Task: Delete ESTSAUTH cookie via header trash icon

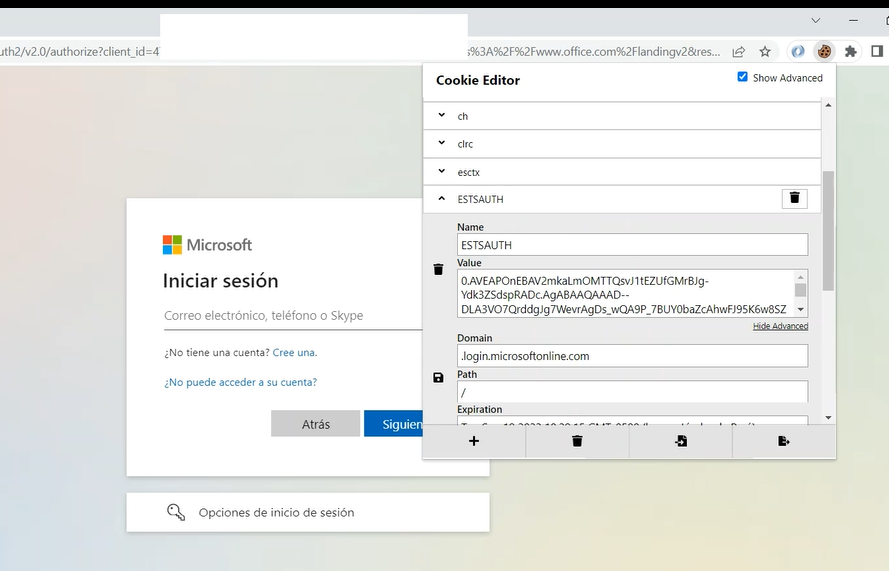Action: [x=794, y=198]
